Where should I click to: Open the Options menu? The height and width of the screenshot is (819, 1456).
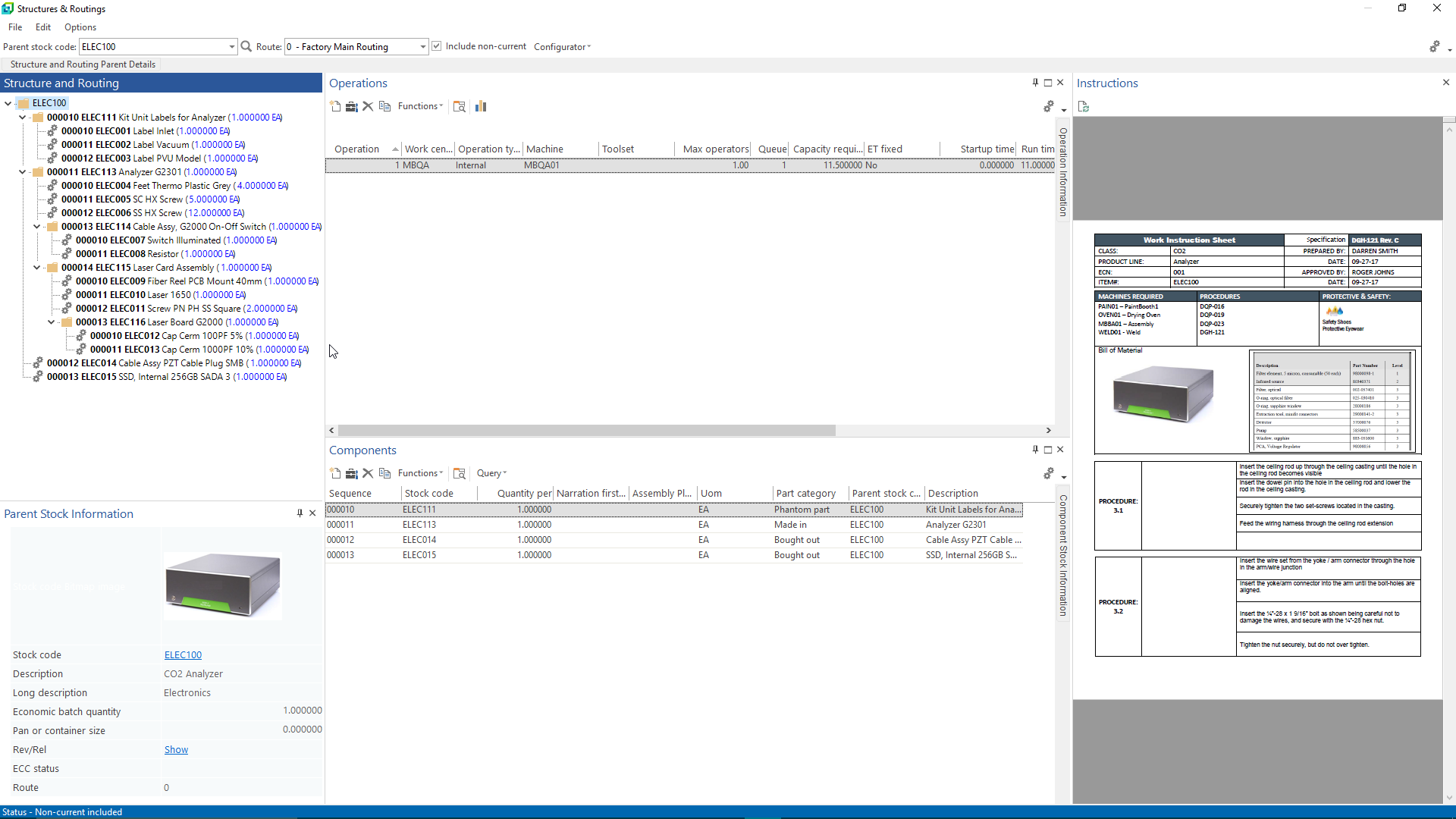tap(80, 27)
